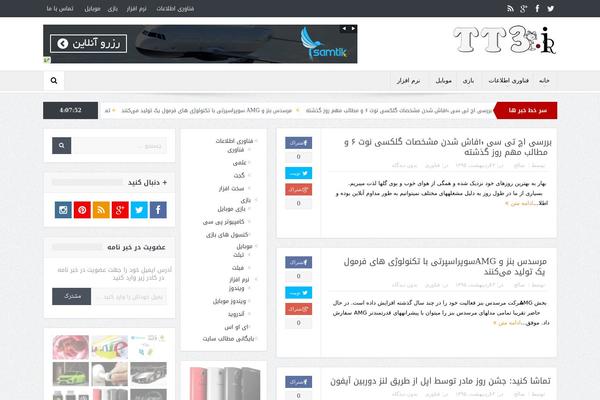Share the Mercedes AMG post on Facebook

(298, 262)
